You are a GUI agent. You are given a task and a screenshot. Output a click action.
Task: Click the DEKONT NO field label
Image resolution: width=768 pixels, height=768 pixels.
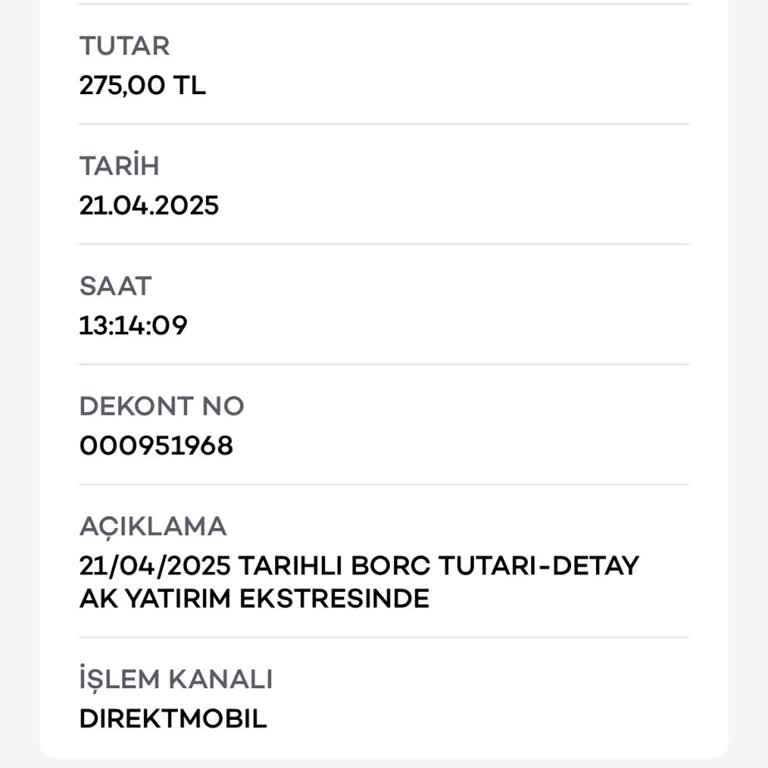coord(161,406)
